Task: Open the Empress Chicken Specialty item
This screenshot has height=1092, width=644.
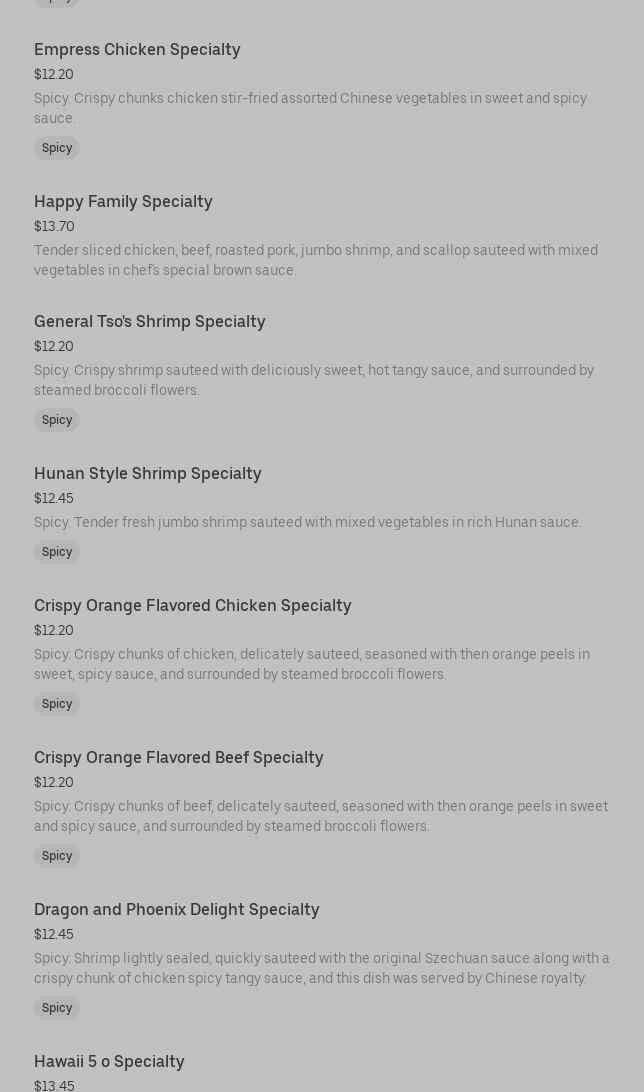Action: 137,50
